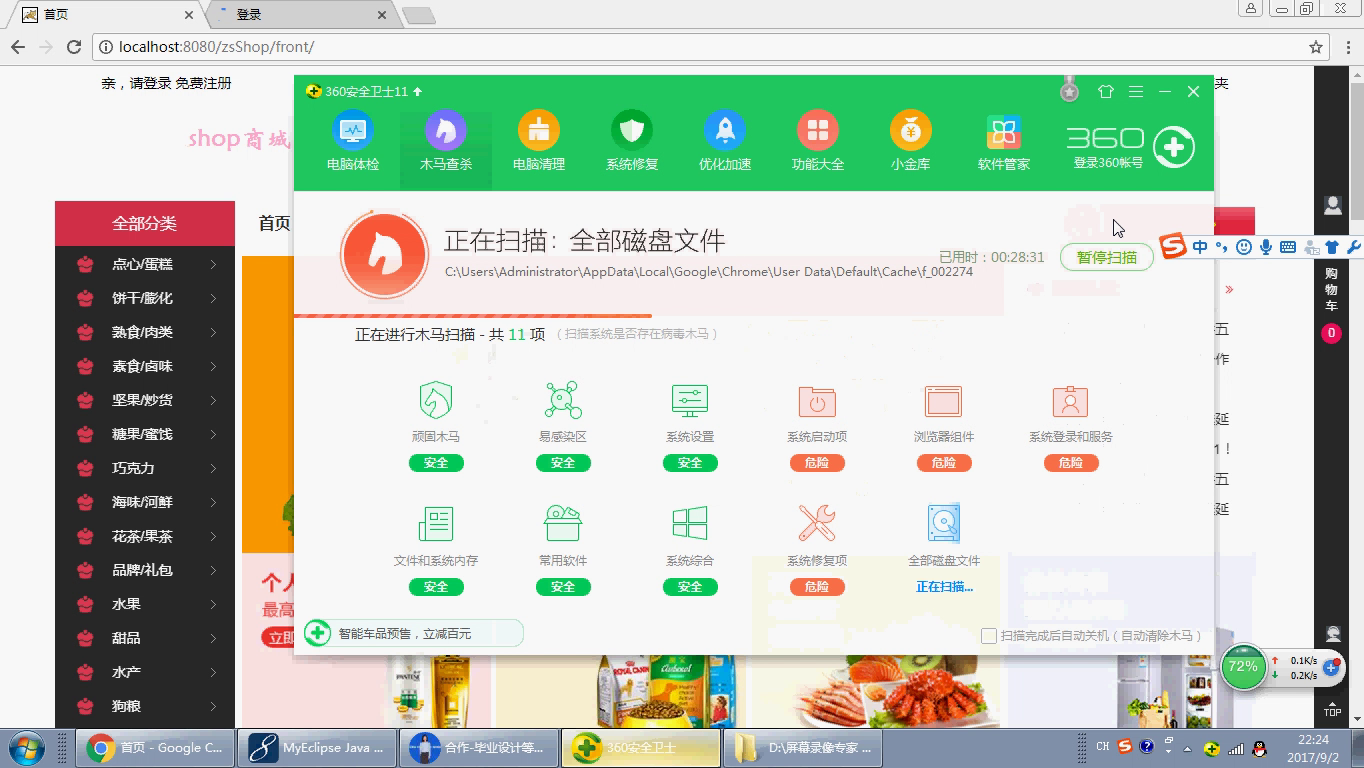Click the Sogou S icon on IME toolbar
The image size is (1364, 768).
(x=1173, y=245)
